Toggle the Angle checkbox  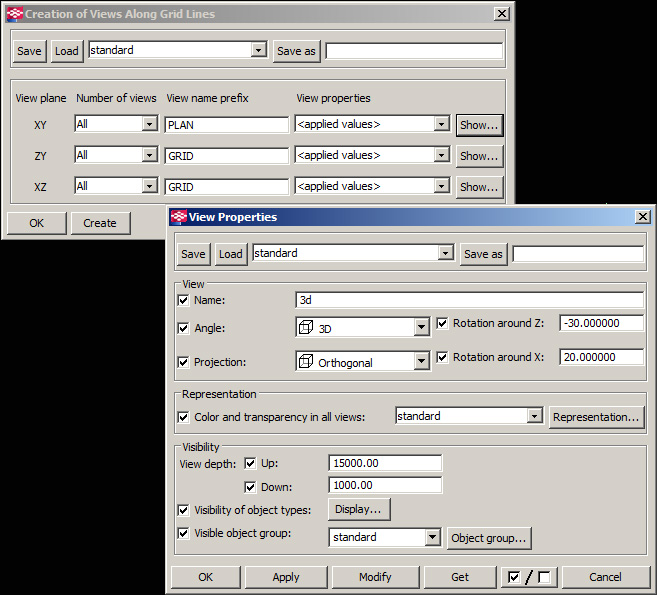click(184, 328)
